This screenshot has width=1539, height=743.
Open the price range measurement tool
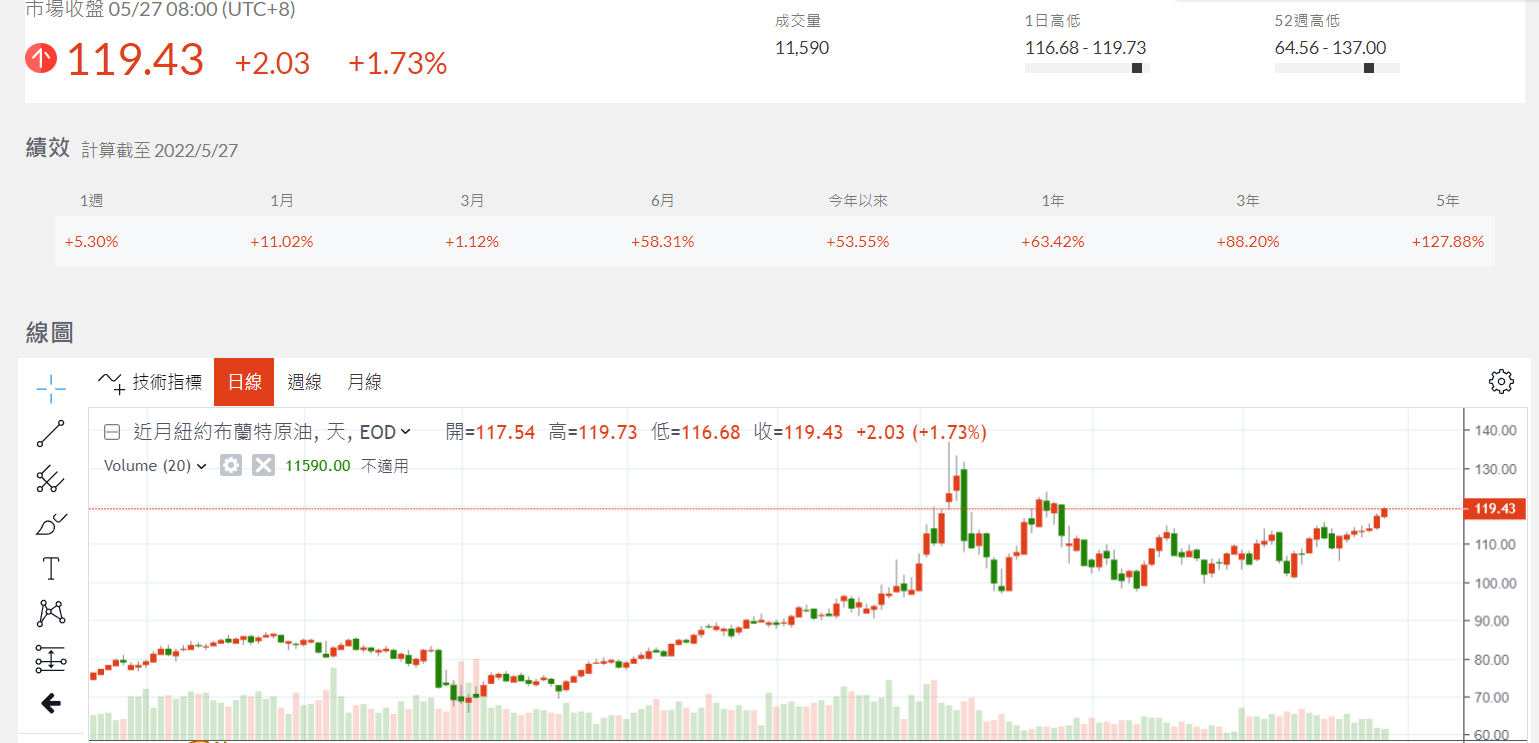tap(51, 659)
